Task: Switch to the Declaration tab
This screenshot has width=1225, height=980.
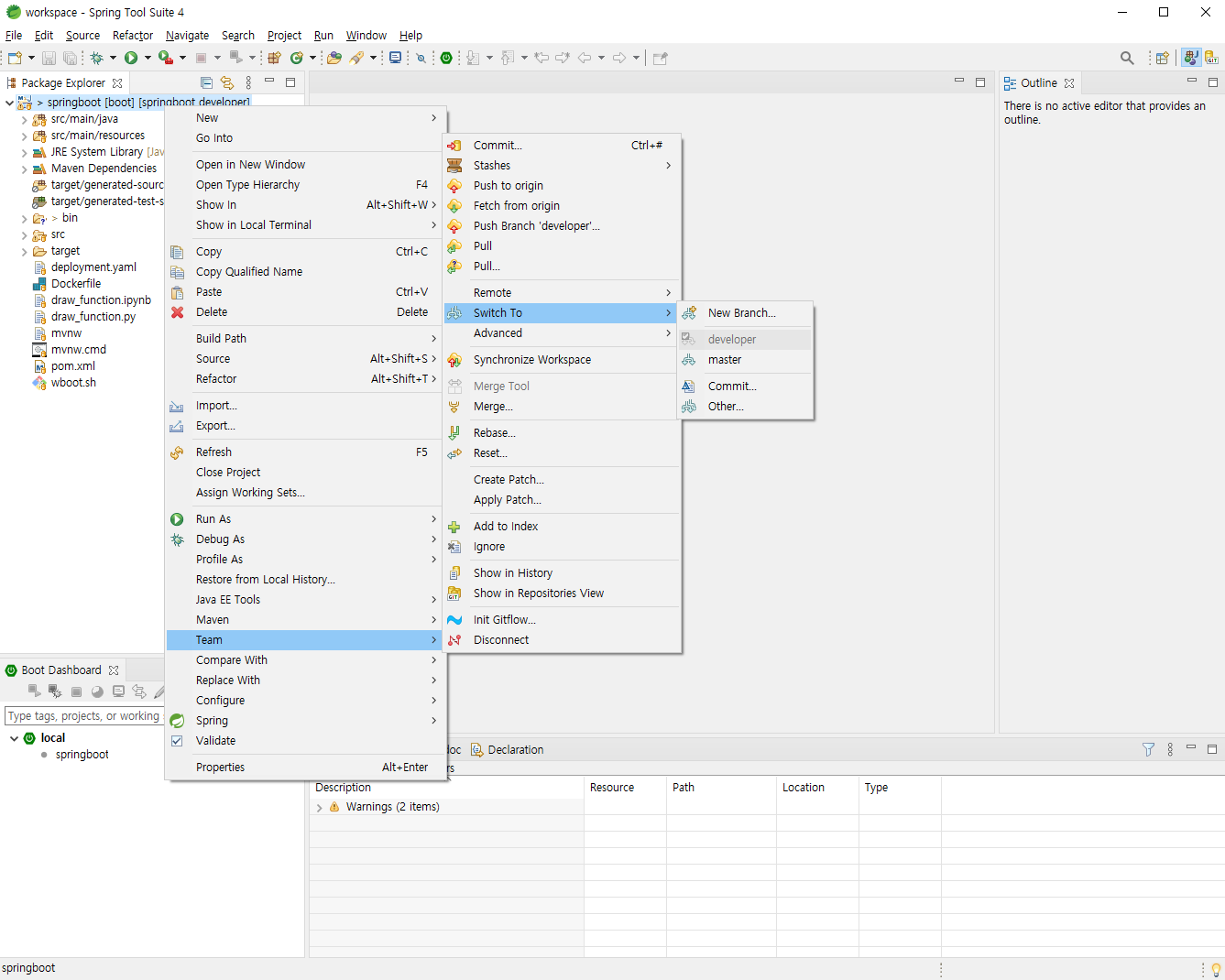Action: pos(508,750)
